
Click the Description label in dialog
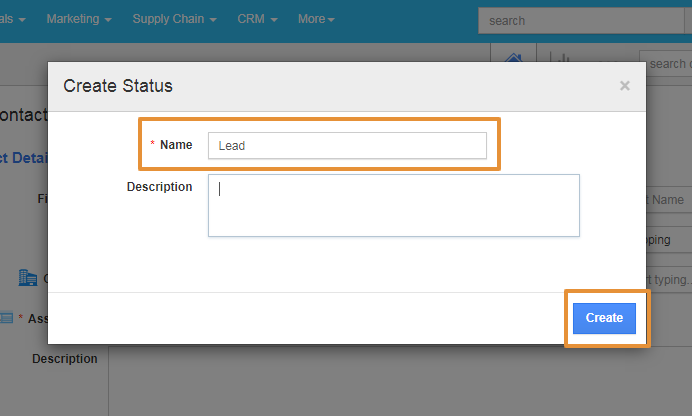159,187
